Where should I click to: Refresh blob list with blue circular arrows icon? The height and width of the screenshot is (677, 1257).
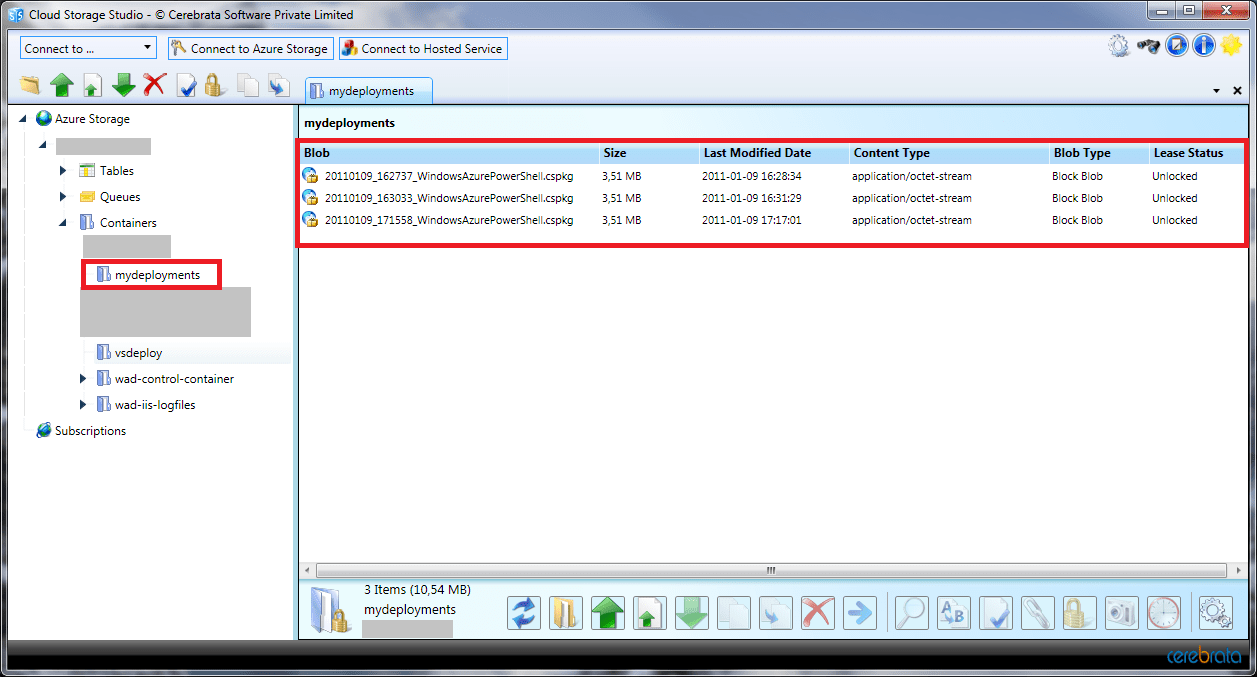pos(524,612)
